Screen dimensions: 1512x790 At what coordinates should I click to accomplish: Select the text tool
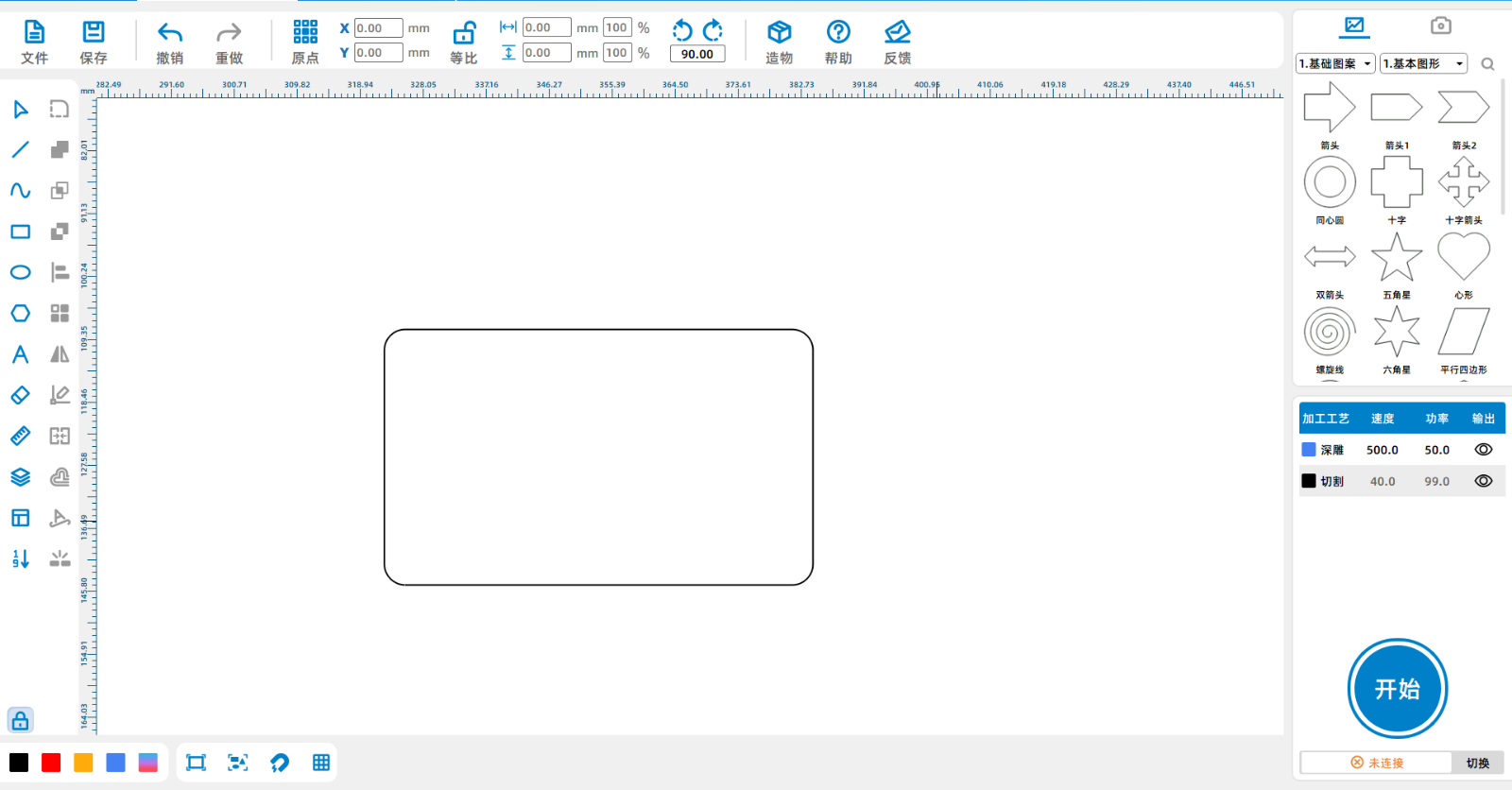click(20, 354)
